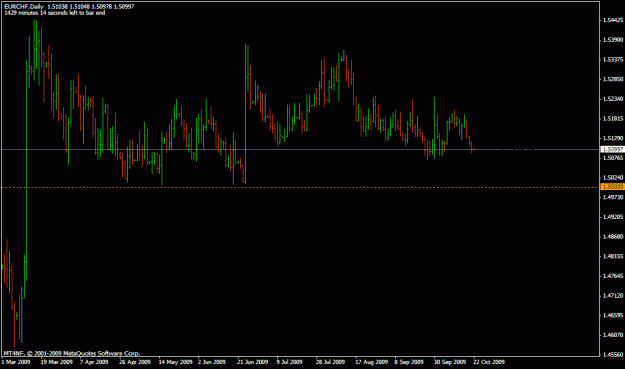Click the 30 Sep 2009 date label
625x369 pixels.
(x=450, y=362)
